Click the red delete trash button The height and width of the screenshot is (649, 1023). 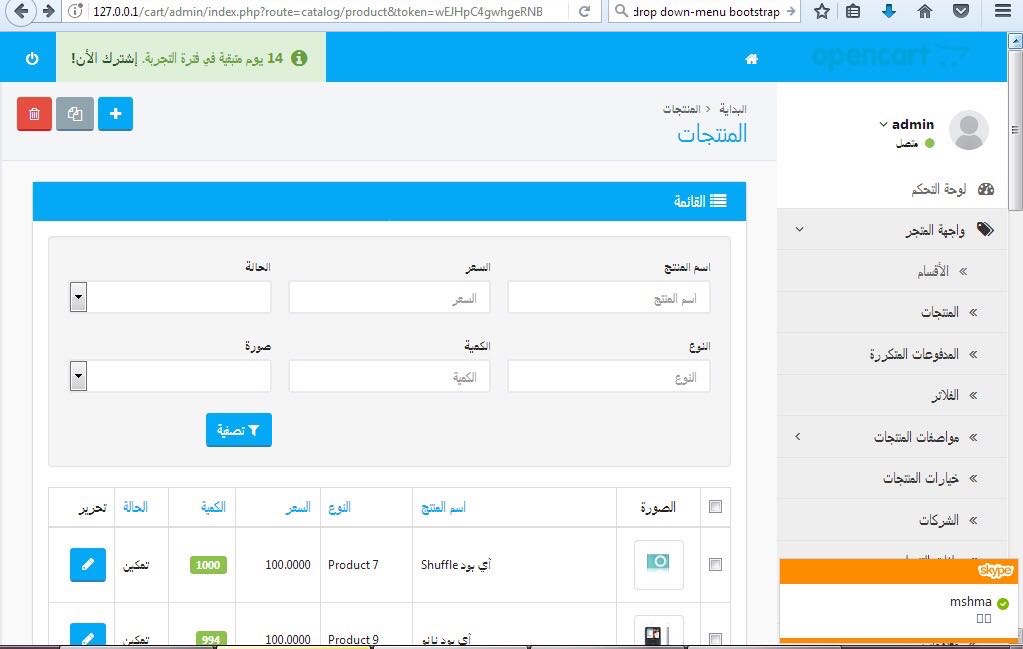tap(35, 114)
